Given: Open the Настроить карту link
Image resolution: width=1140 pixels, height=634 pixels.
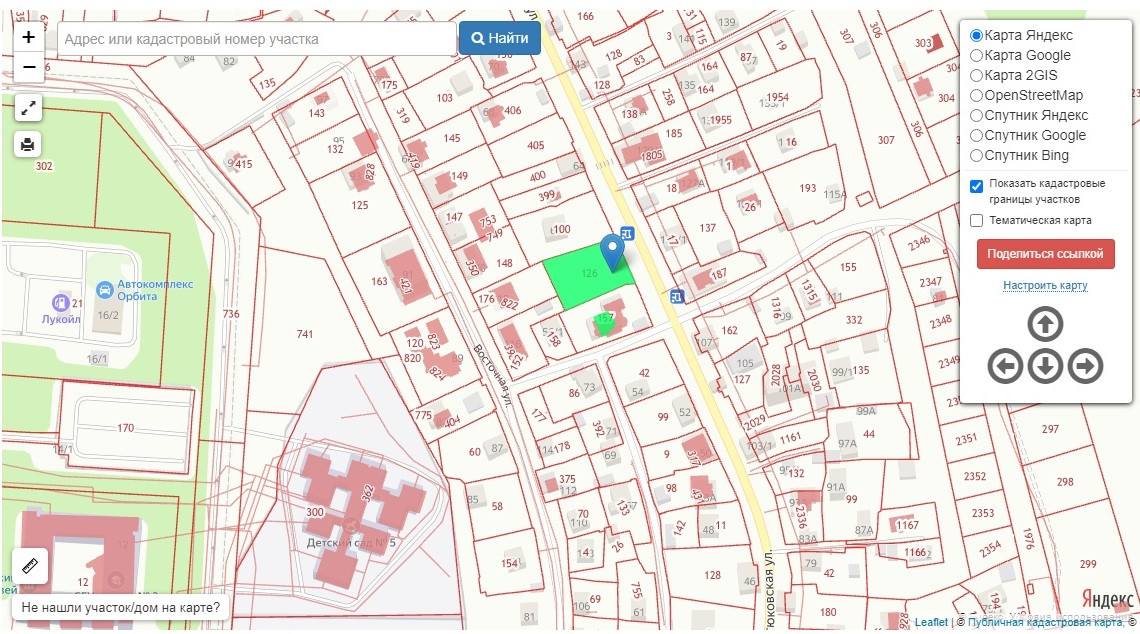Looking at the screenshot, I should [x=1045, y=285].
